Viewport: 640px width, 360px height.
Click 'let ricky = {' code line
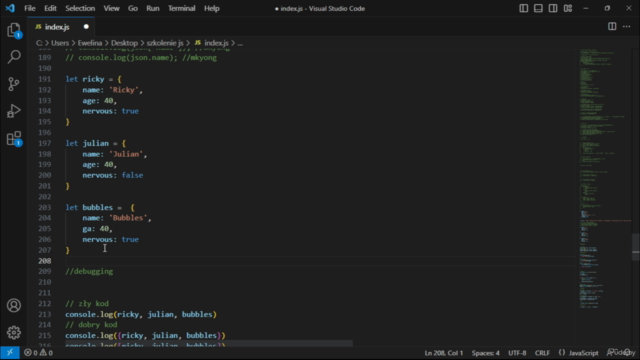point(93,79)
